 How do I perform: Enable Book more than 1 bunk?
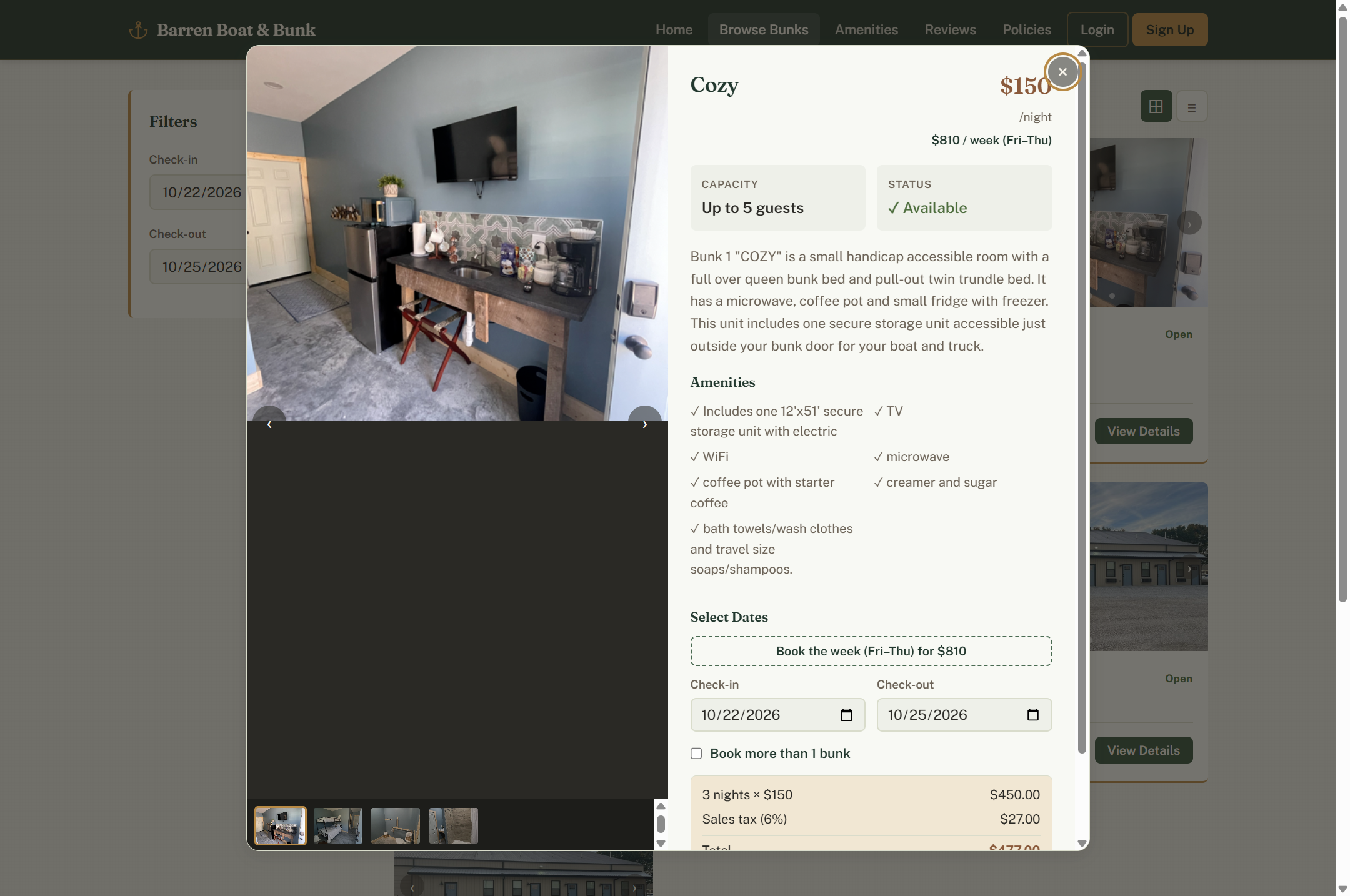point(696,754)
